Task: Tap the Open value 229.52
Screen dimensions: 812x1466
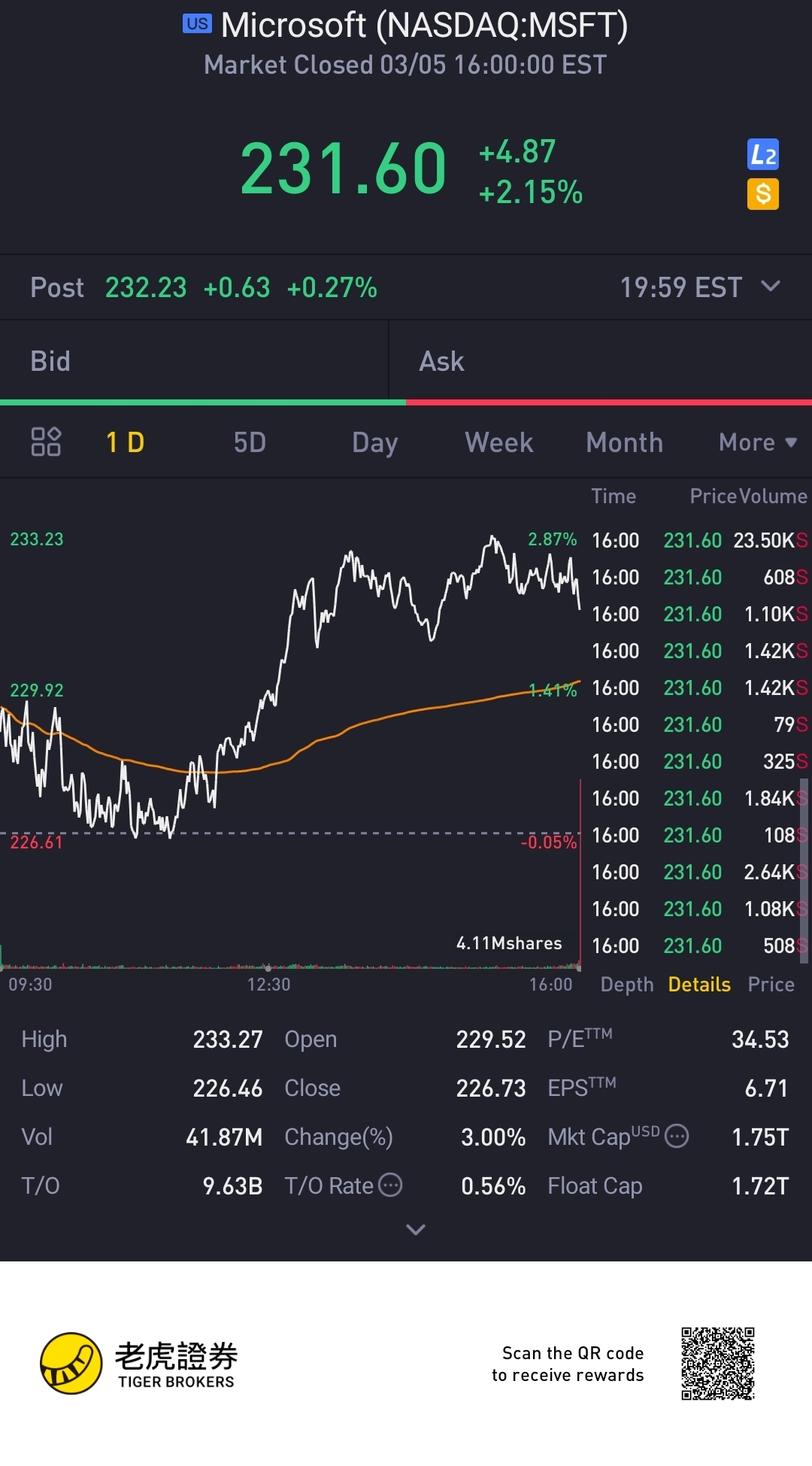Action: tap(491, 1040)
